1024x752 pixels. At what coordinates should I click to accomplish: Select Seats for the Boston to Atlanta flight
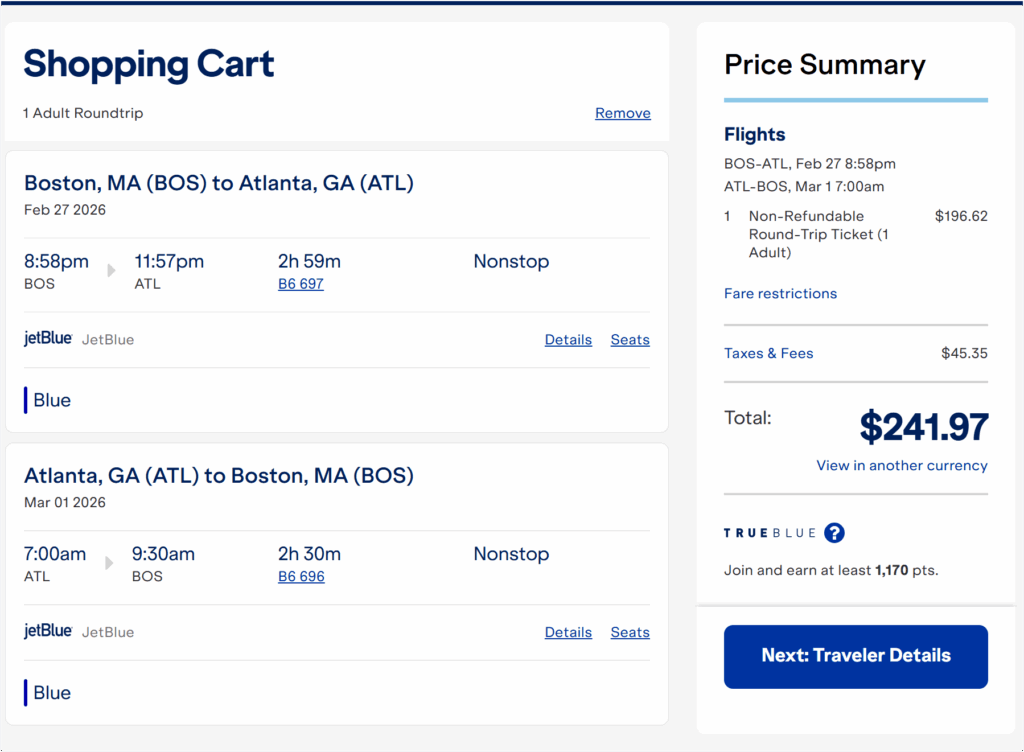click(x=630, y=339)
